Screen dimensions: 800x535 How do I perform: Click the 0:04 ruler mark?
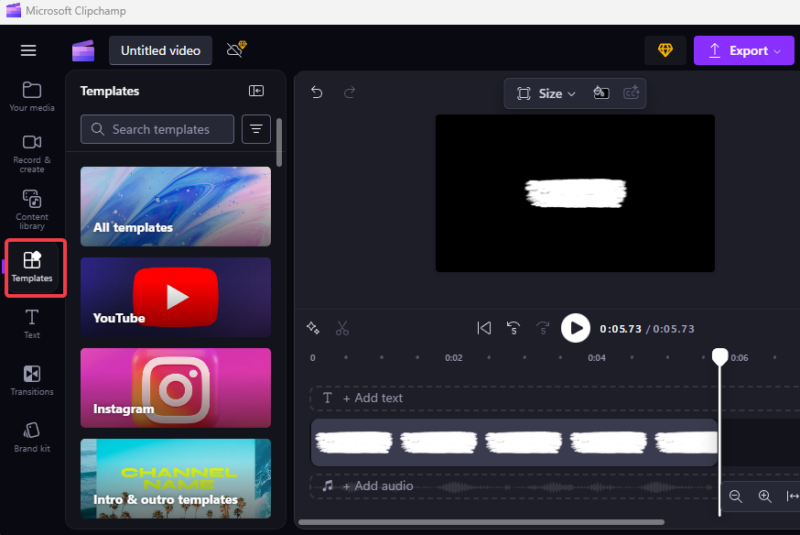[x=596, y=358]
